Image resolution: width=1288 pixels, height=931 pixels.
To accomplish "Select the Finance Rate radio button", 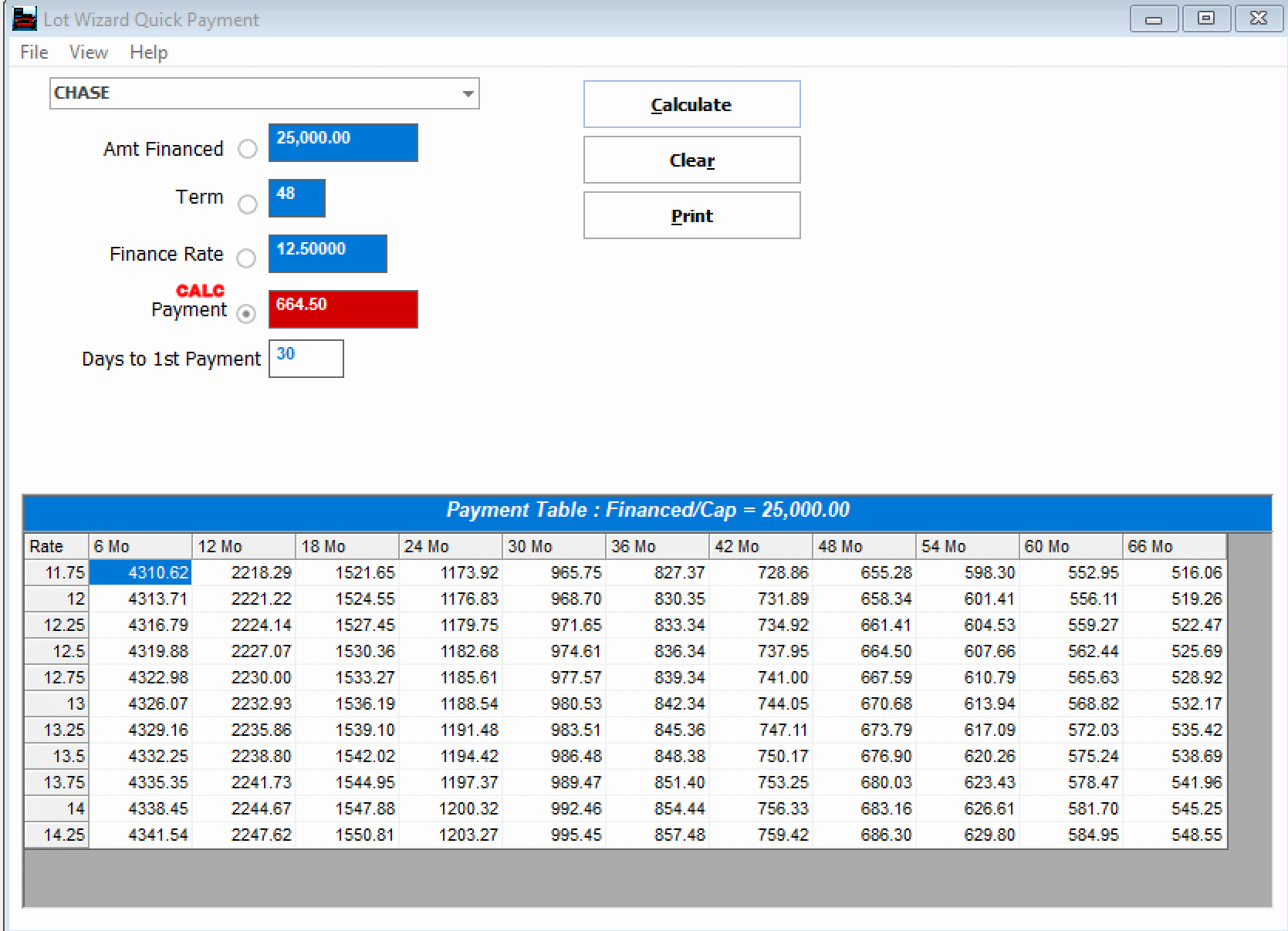I will coord(246,258).
